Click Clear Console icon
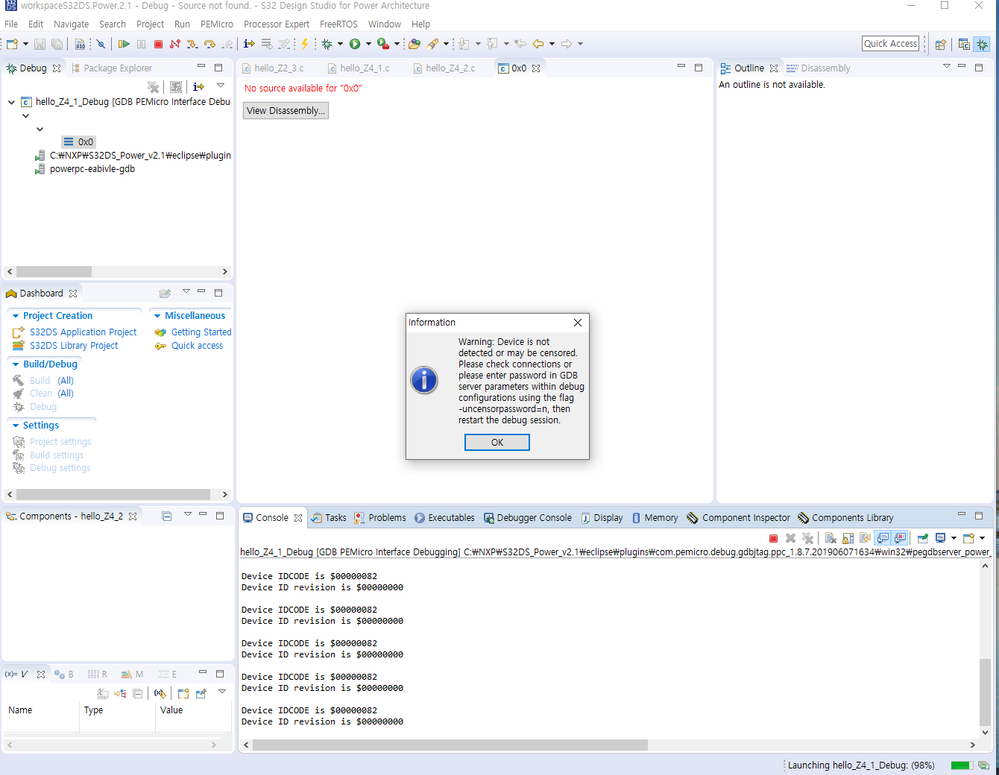 tap(830, 538)
